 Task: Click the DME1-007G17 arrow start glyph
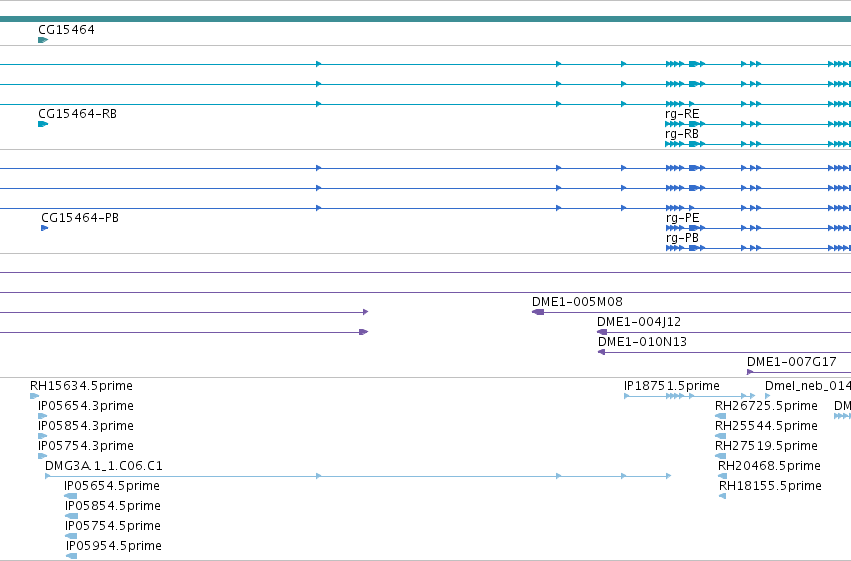(x=750, y=372)
